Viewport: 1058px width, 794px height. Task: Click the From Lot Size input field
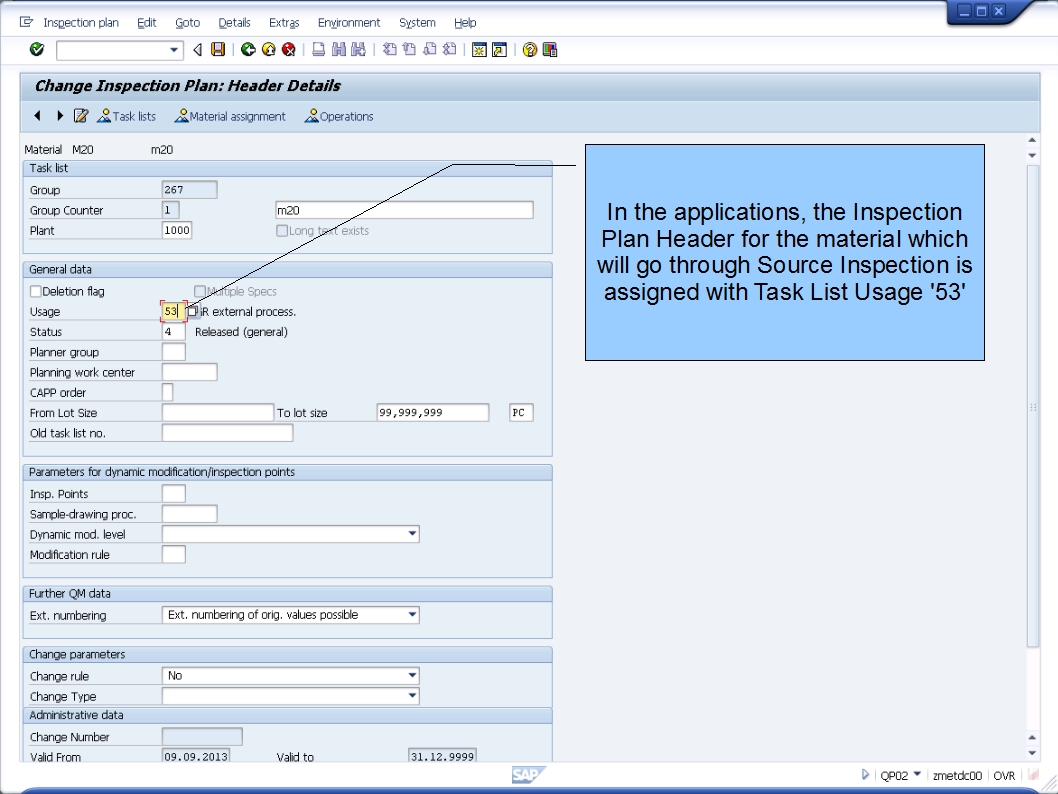coord(217,412)
